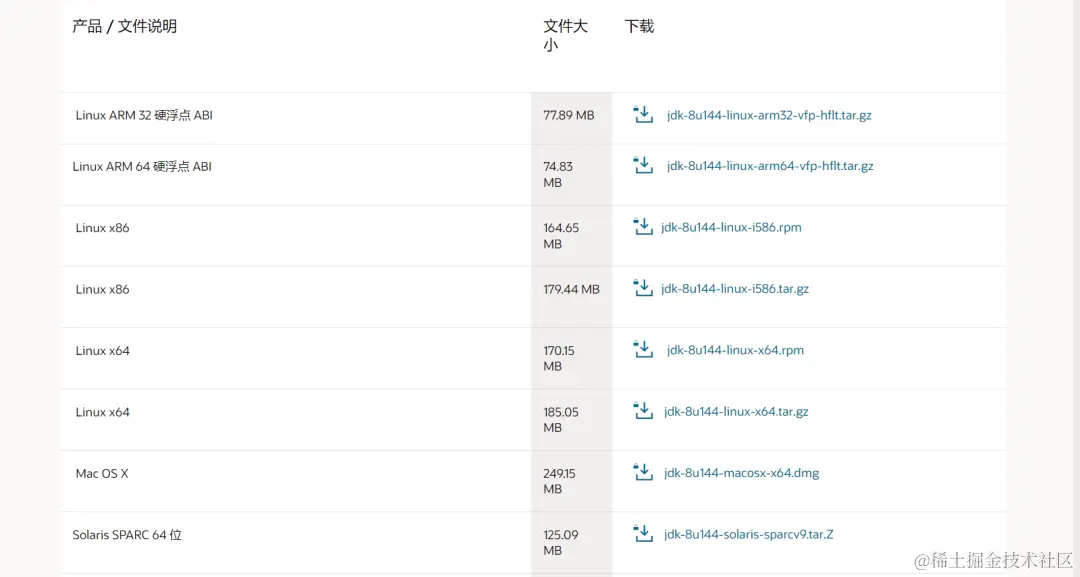Select the 文件大小 column header
The height and width of the screenshot is (577, 1080).
point(565,35)
